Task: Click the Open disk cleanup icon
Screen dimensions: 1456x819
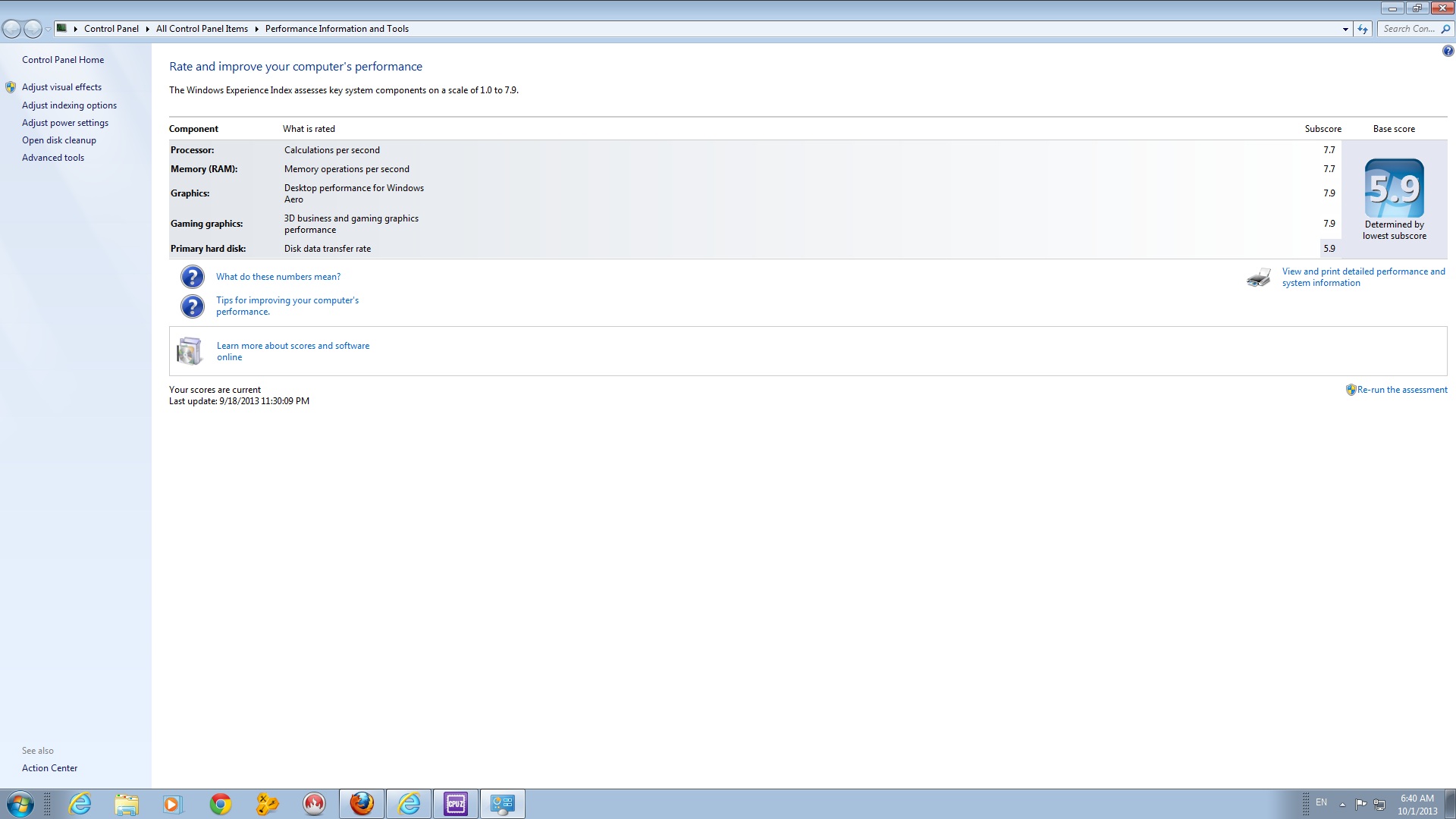Action: click(59, 140)
